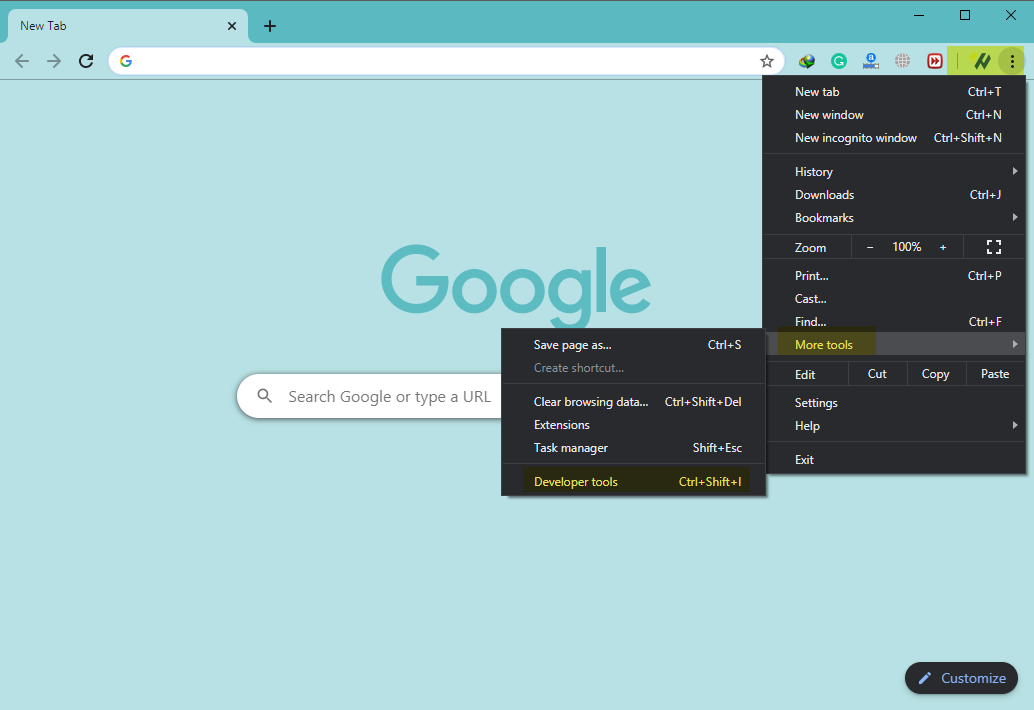1034x710 pixels.
Task: Decrease zoom with the minus button
Action: pyautogui.click(x=870, y=247)
